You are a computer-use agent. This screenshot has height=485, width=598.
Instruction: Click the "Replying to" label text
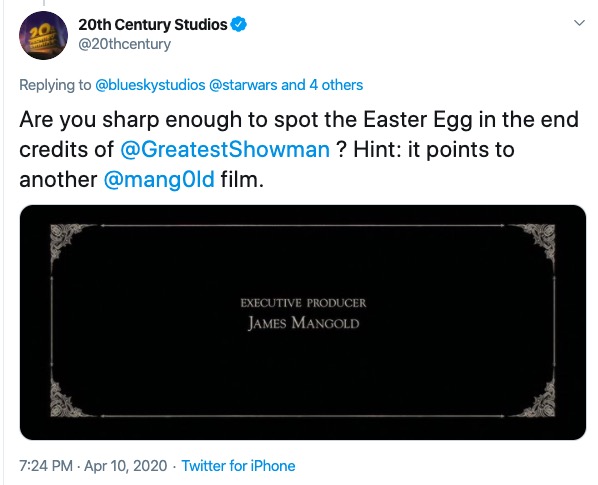pyautogui.click(x=55, y=85)
